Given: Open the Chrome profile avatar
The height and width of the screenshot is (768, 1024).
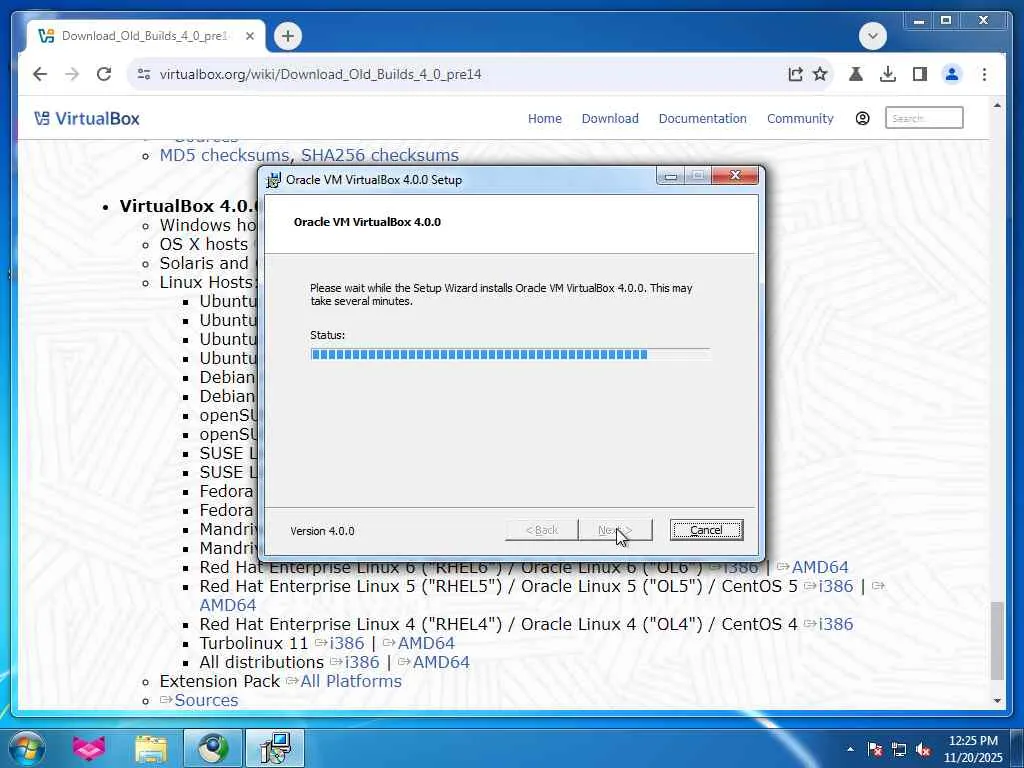Looking at the screenshot, I should pos(952,74).
